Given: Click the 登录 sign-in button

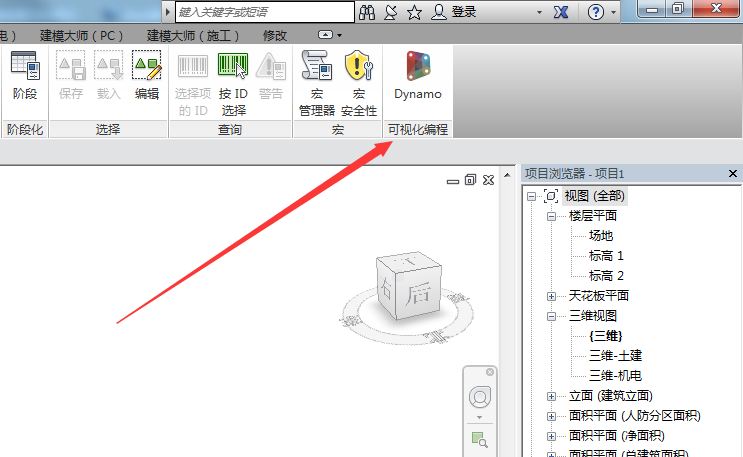Looking at the screenshot, I should coord(463,12).
